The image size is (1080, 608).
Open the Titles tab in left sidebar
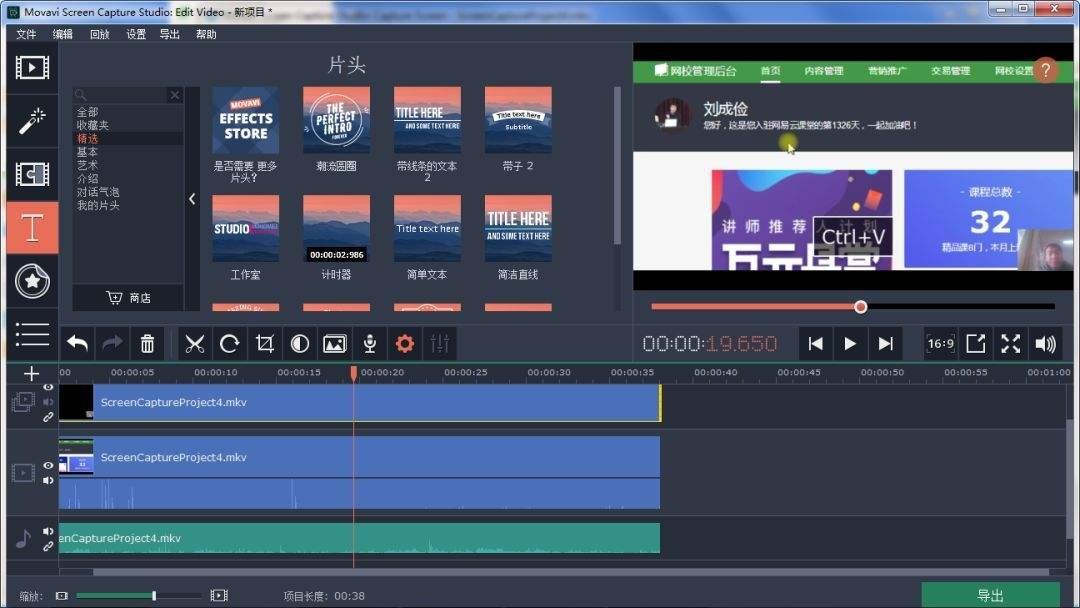[x=32, y=227]
